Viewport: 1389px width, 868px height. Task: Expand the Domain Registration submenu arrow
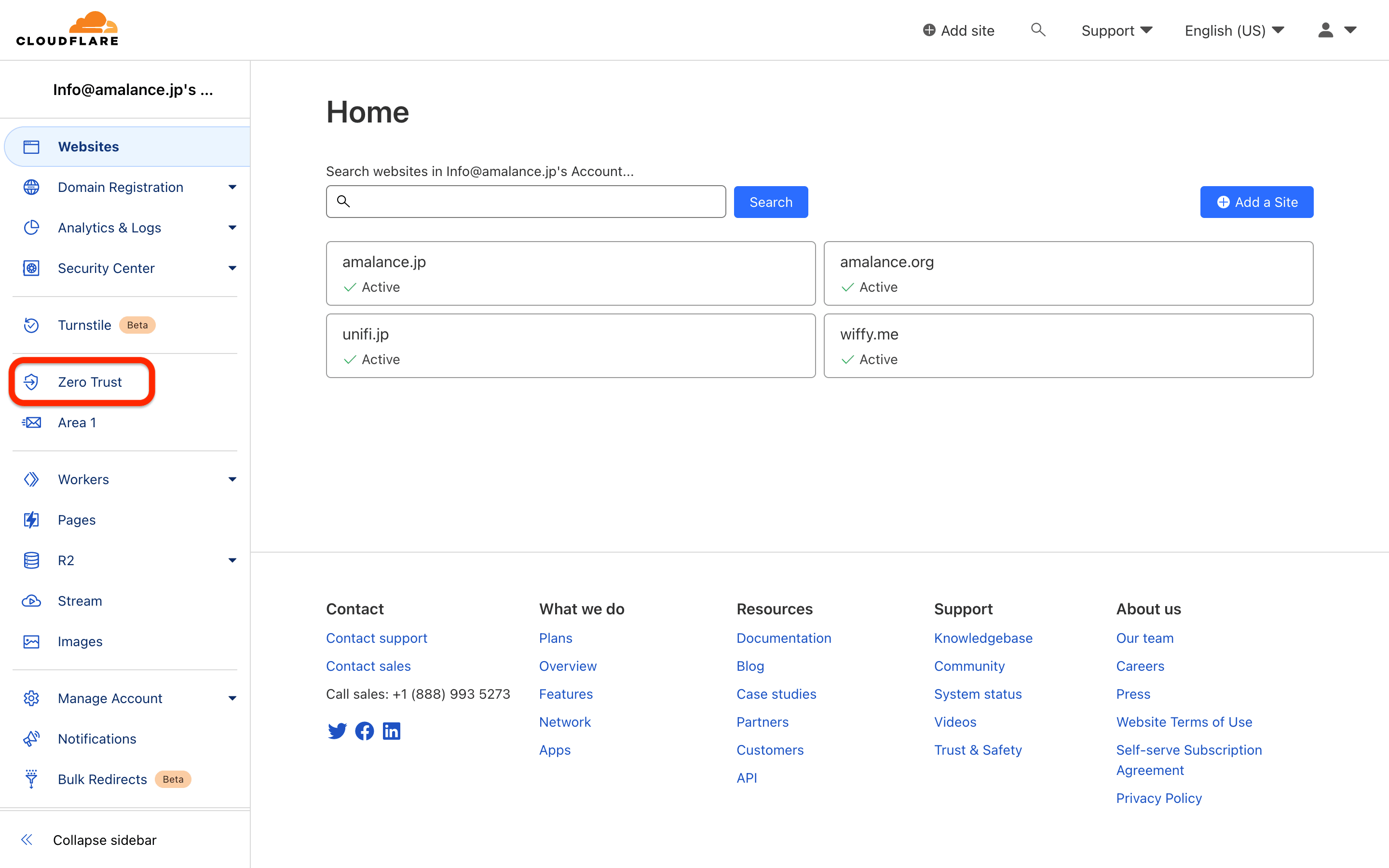(x=232, y=187)
